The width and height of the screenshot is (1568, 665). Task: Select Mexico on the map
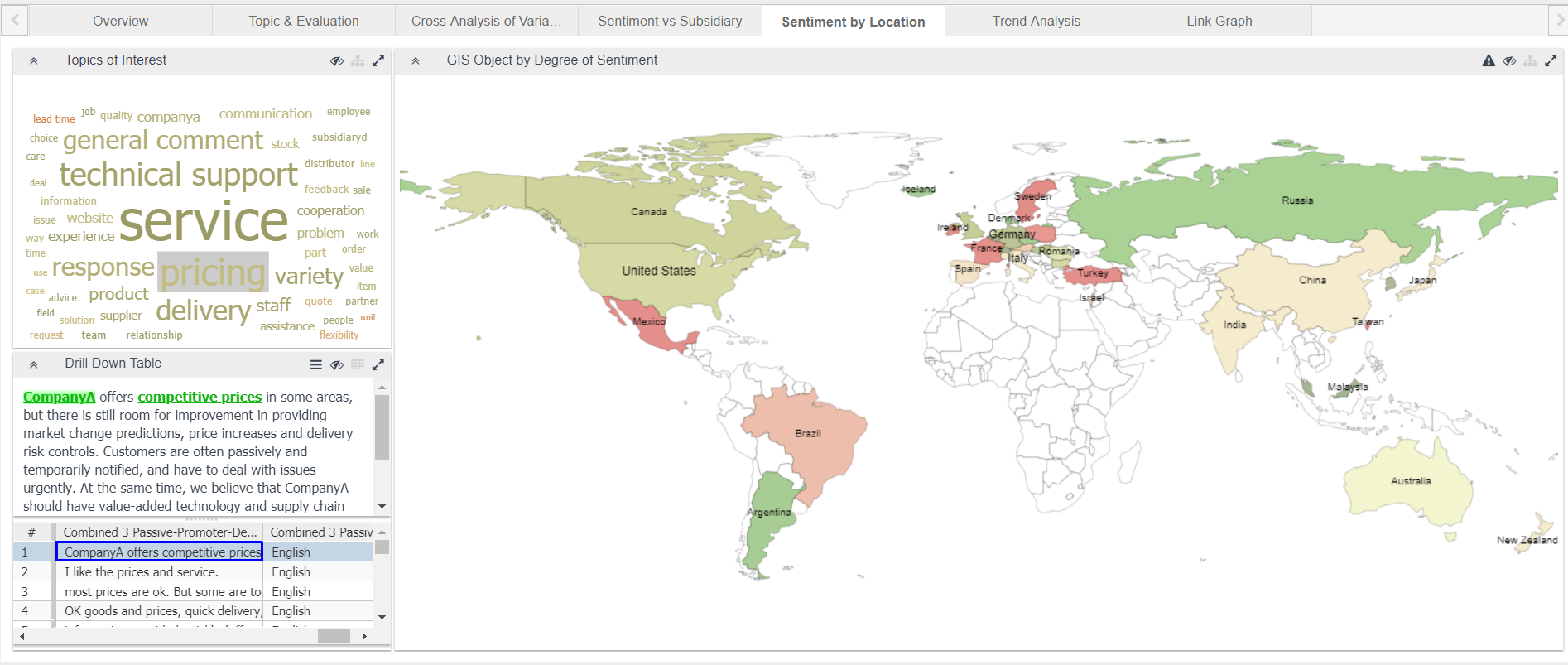[x=648, y=321]
